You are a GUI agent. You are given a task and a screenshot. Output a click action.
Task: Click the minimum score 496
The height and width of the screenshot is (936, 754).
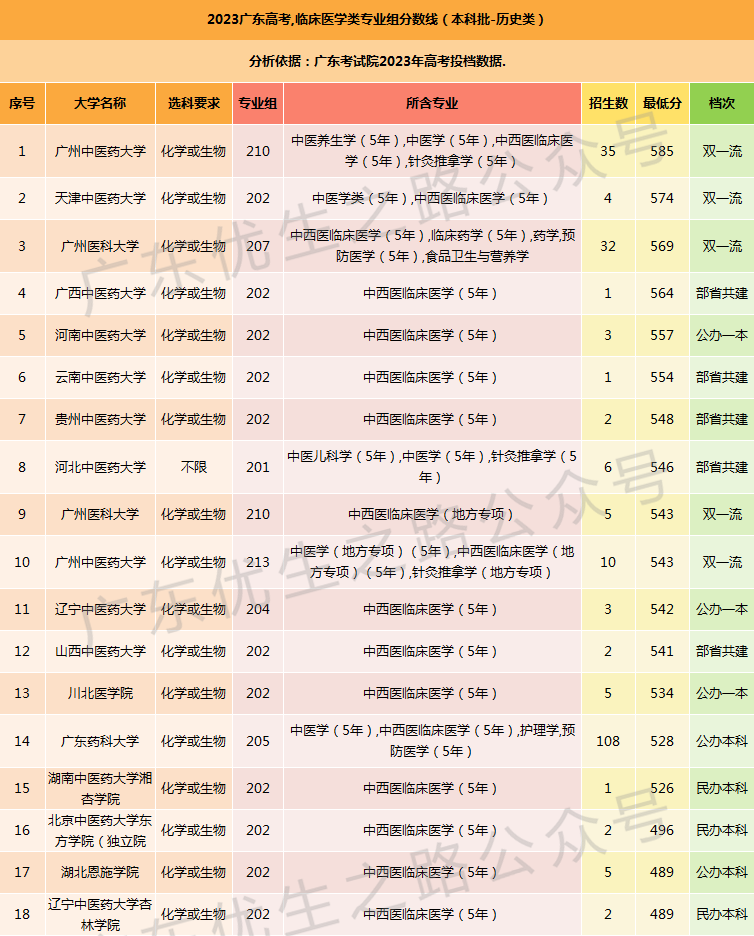[x=662, y=830]
